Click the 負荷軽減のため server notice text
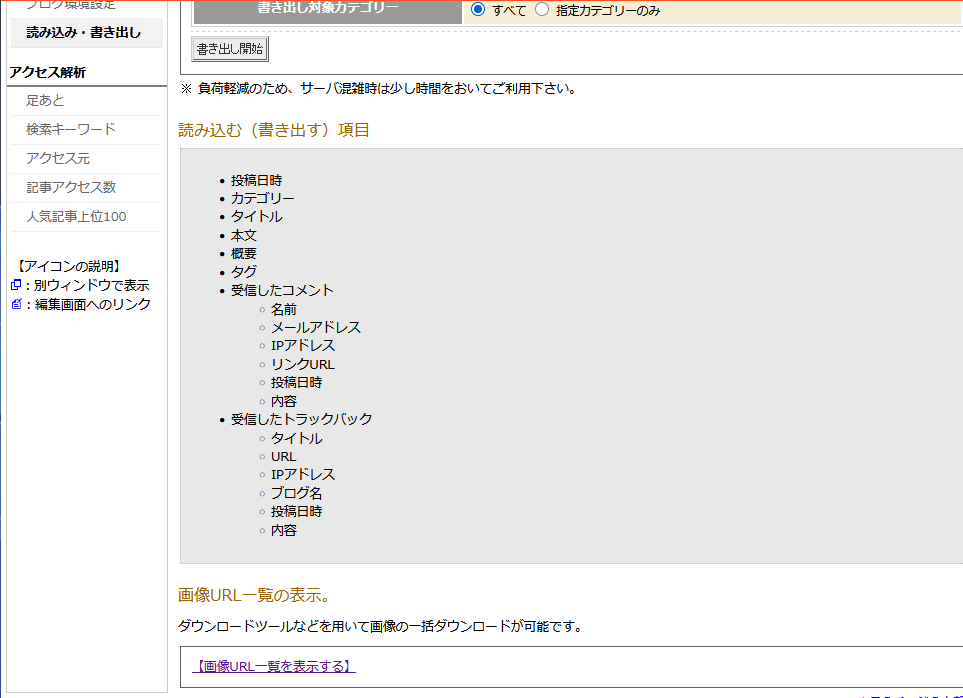 379,88
